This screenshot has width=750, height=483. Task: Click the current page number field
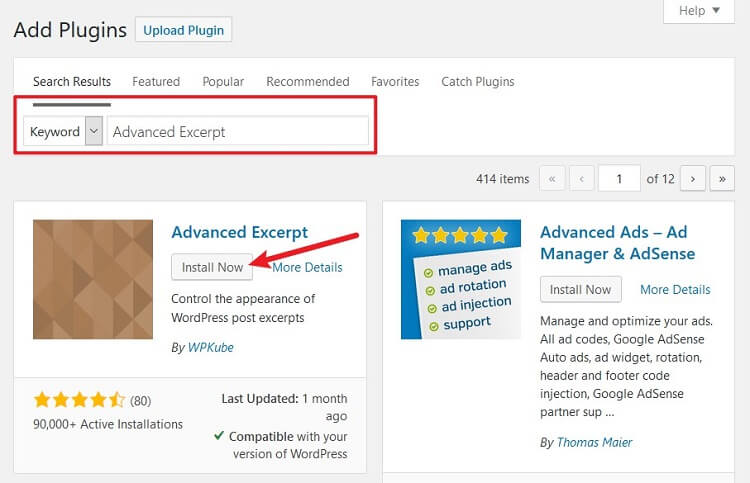click(x=619, y=178)
